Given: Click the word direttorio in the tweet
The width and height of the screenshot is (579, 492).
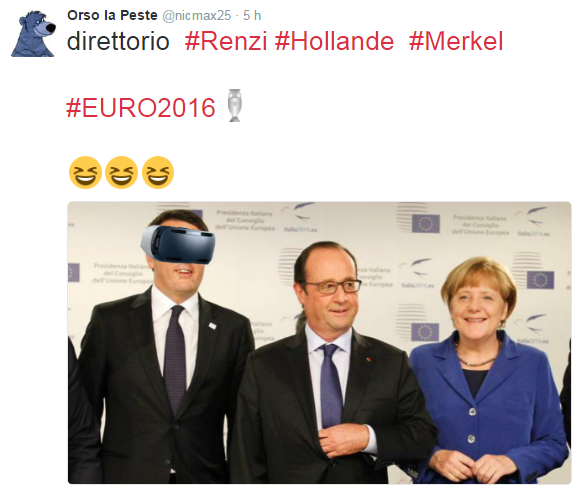Looking at the screenshot, I should (x=118, y=41).
